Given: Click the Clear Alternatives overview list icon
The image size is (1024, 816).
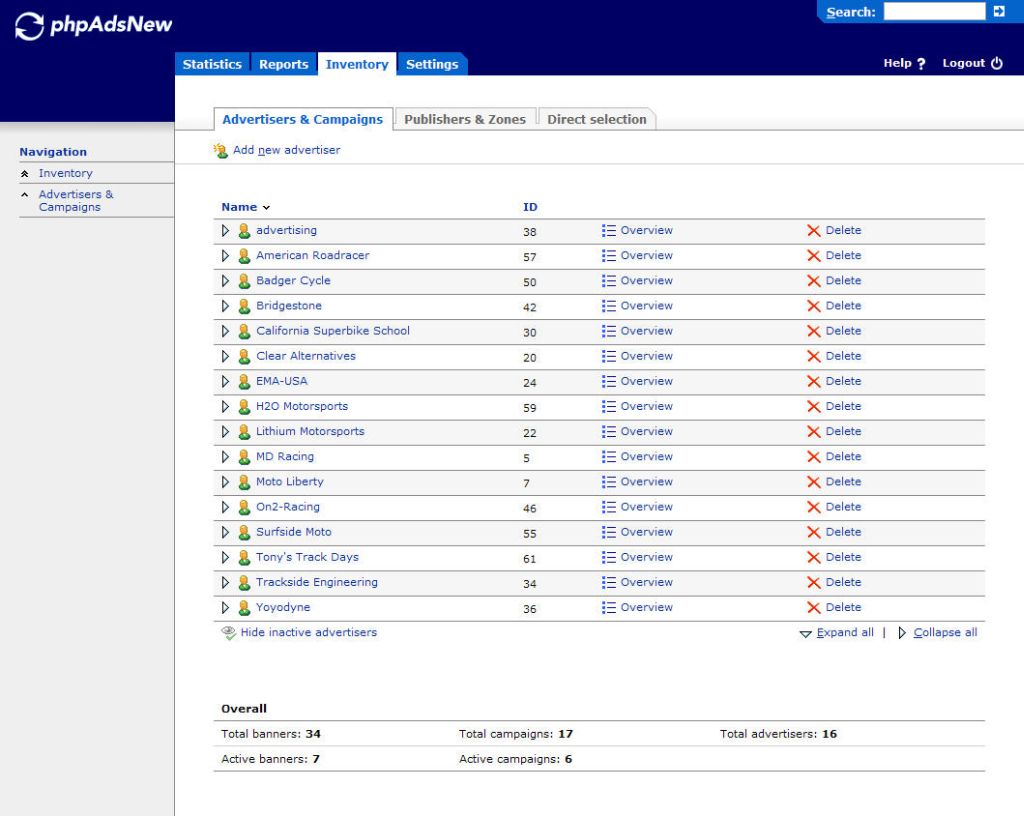Looking at the screenshot, I should click(x=609, y=356).
